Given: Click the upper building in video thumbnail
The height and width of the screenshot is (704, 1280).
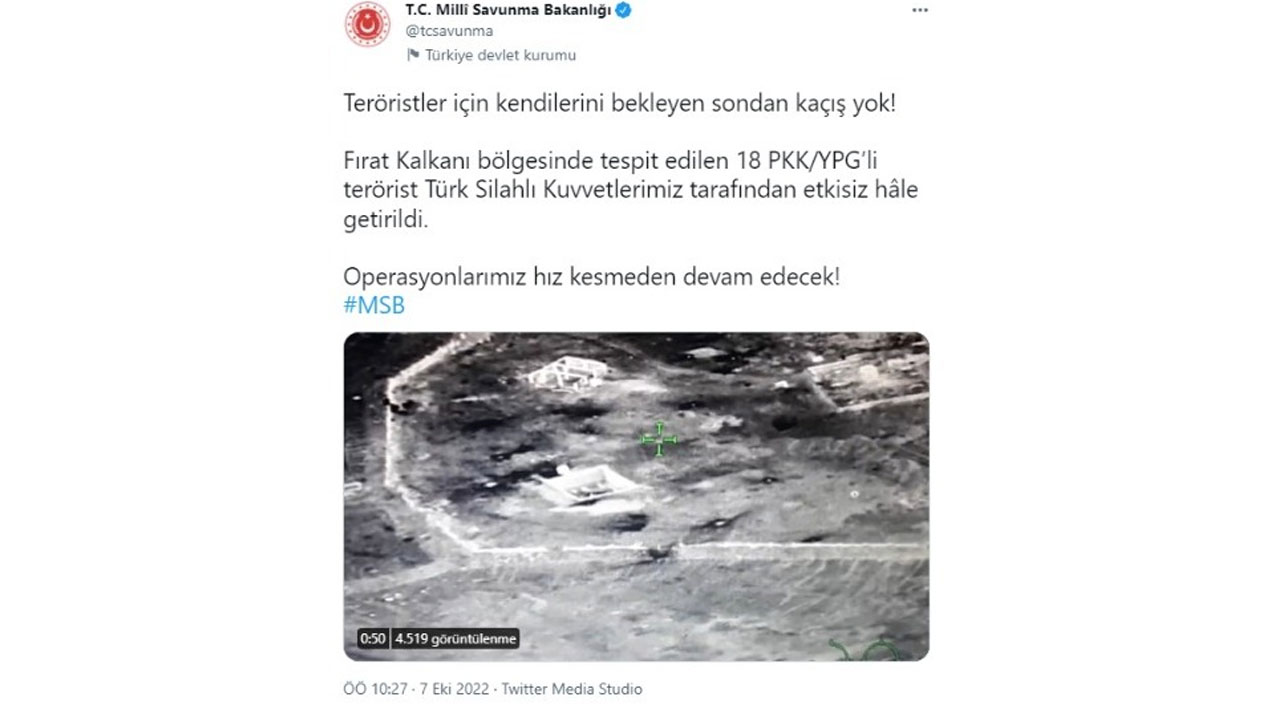Looking at the screenshot, I should 567,373.
